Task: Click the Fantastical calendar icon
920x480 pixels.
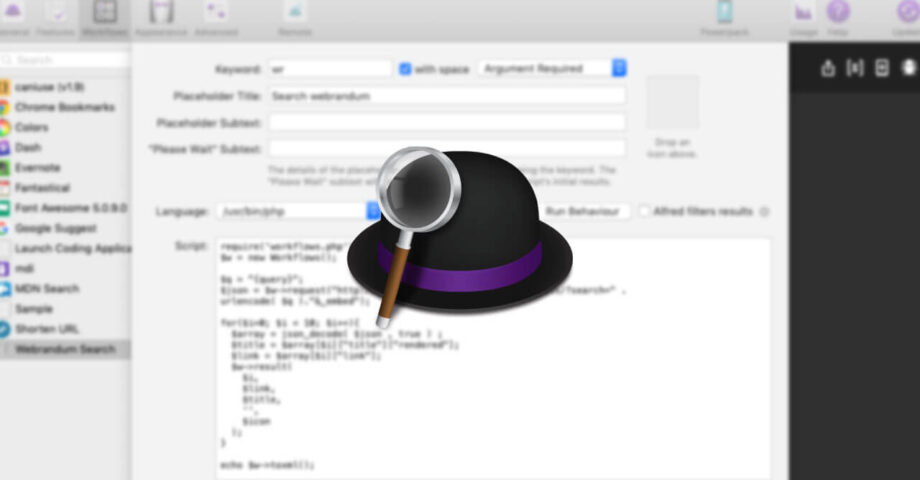Action: tap(4, 188)
